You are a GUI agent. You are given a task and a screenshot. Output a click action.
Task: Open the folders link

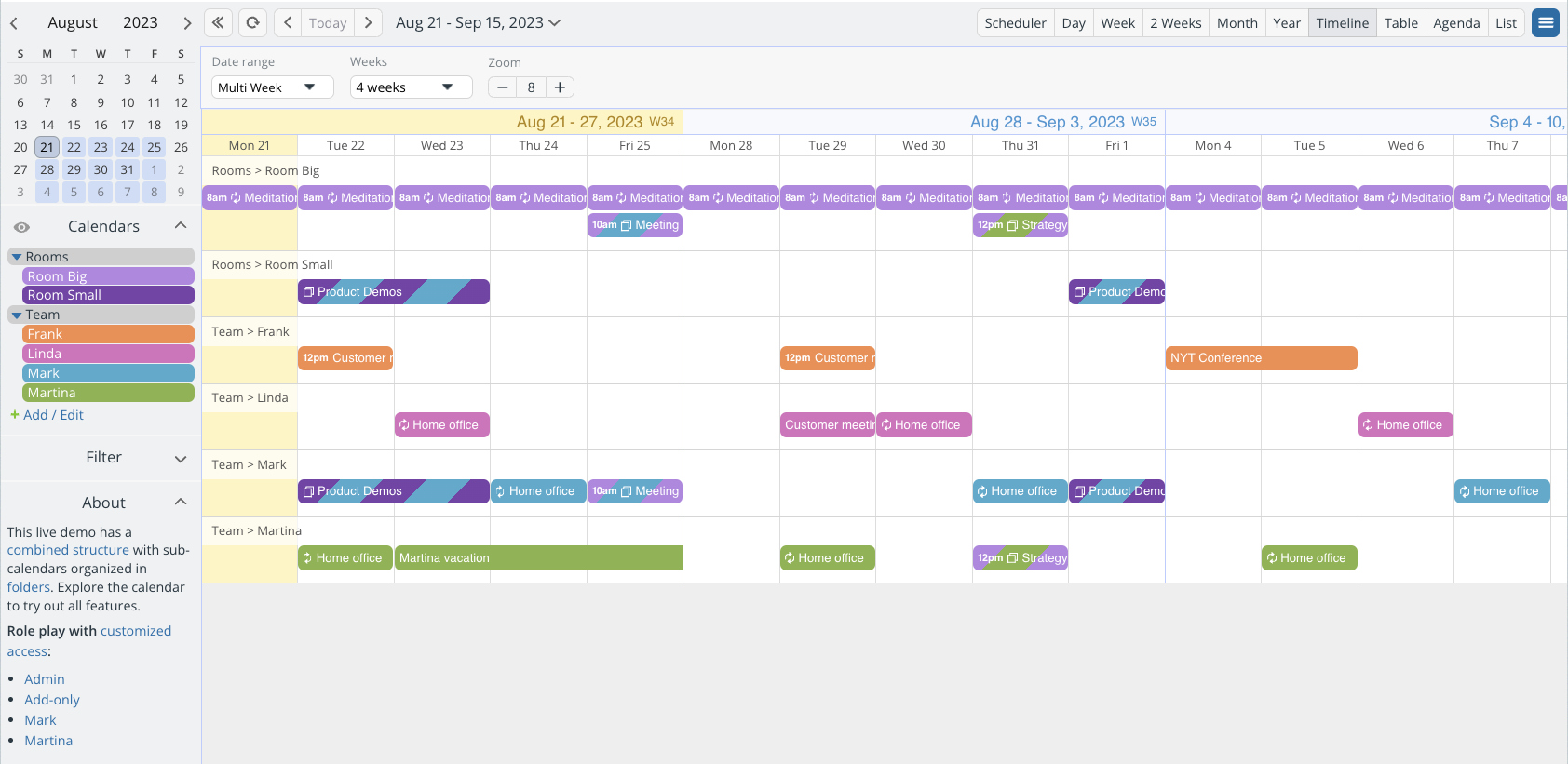click(29, 587)
